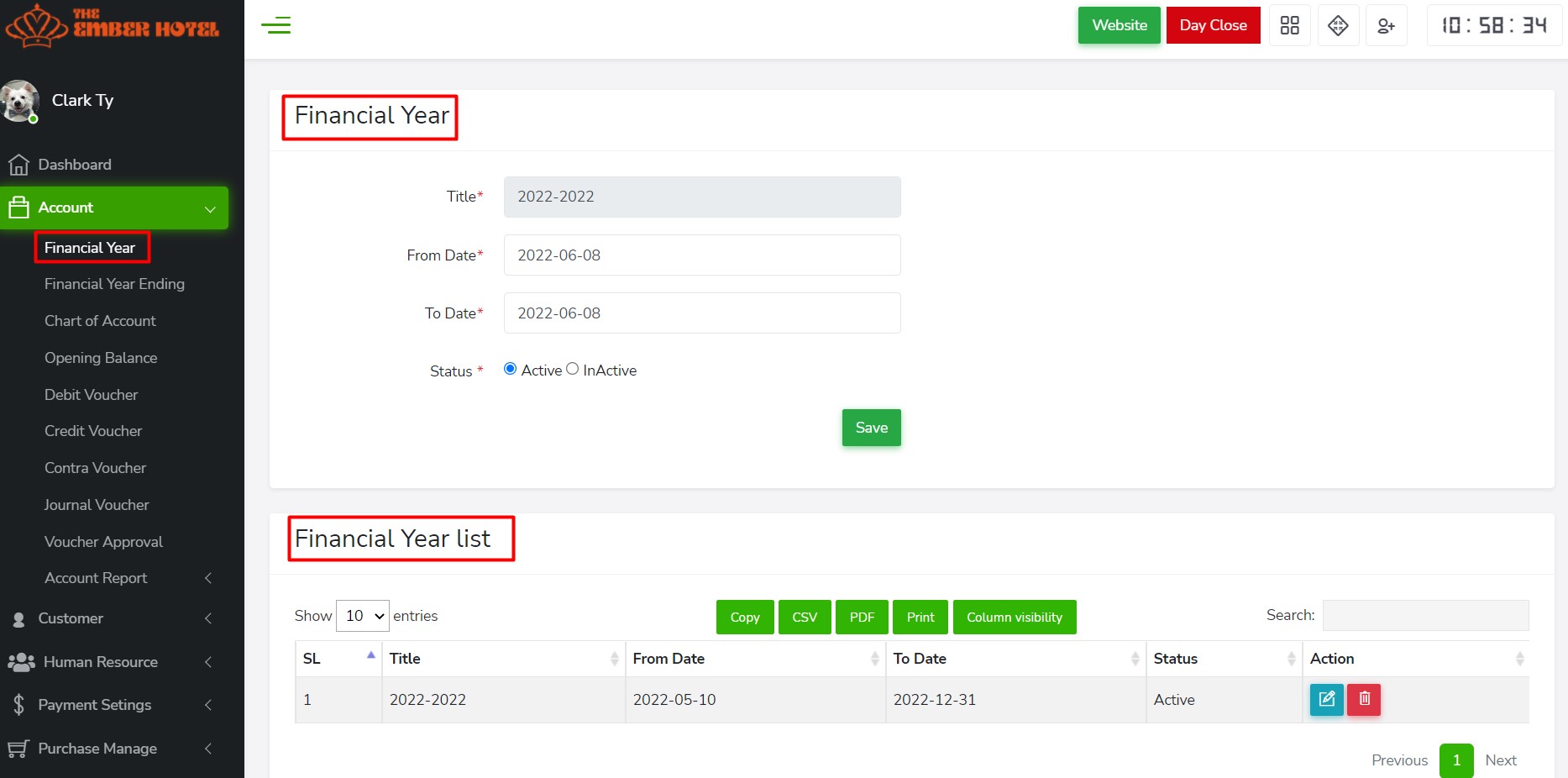
Task: Select the Active status radio button
Action: point(510,369)
